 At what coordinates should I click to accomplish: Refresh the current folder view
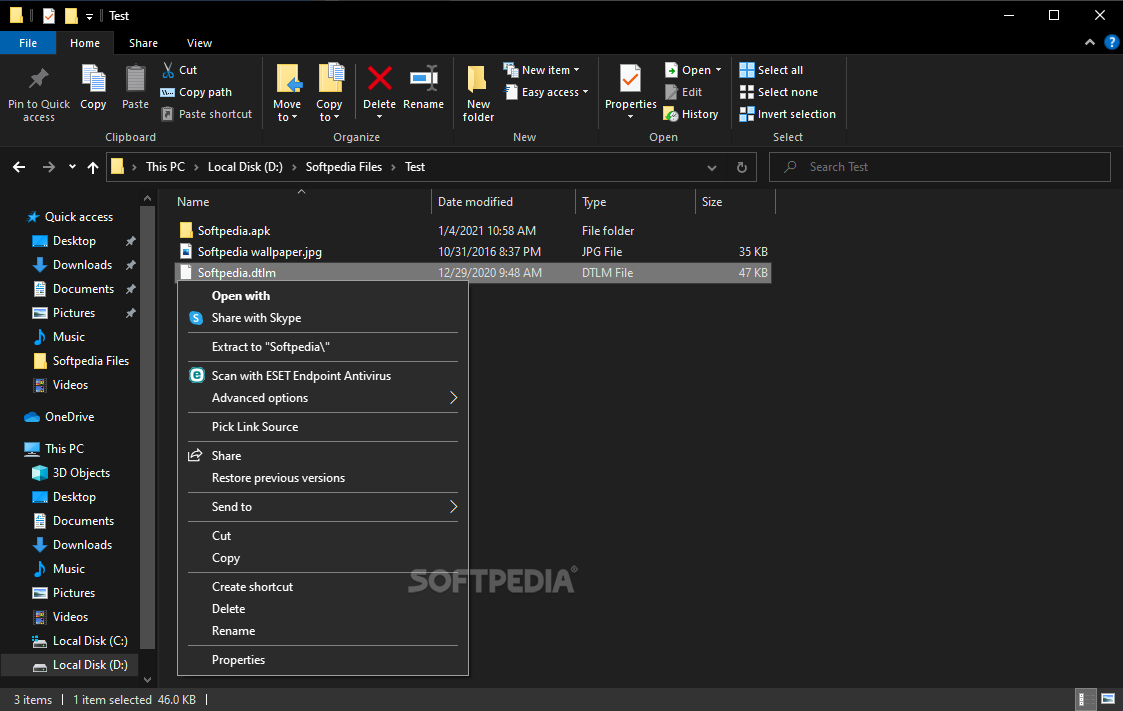coord(742,167)
